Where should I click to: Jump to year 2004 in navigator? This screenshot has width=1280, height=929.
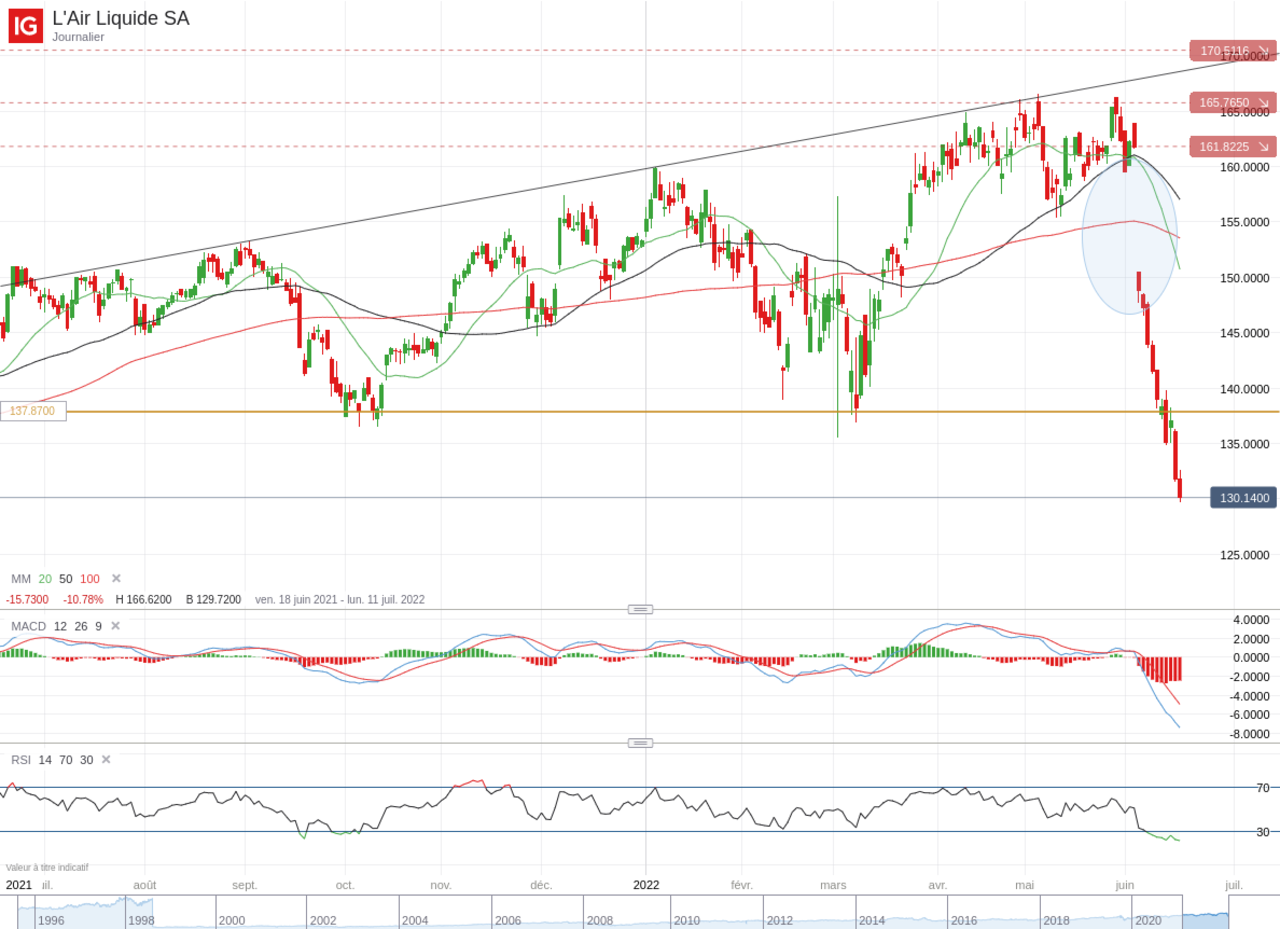[415, 920]
